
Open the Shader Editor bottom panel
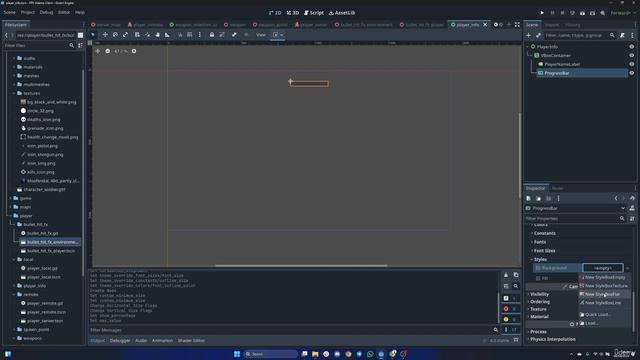pos(191,340)
